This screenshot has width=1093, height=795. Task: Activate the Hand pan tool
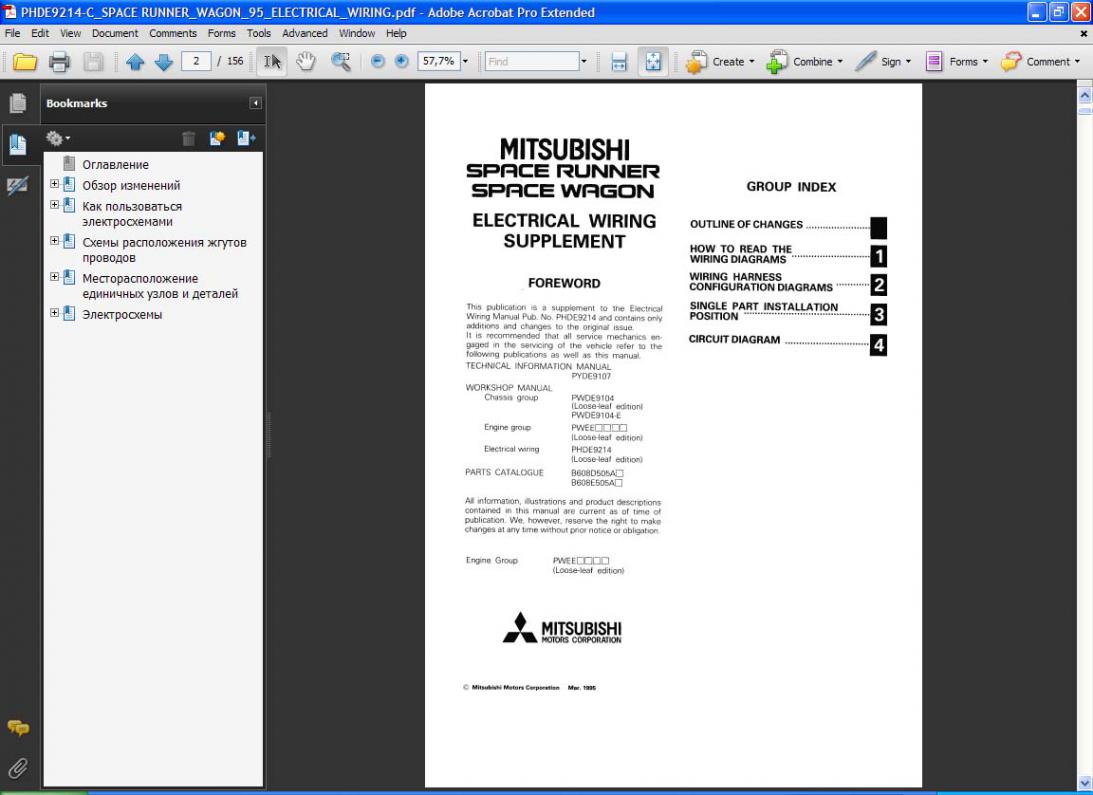(305, 61)
